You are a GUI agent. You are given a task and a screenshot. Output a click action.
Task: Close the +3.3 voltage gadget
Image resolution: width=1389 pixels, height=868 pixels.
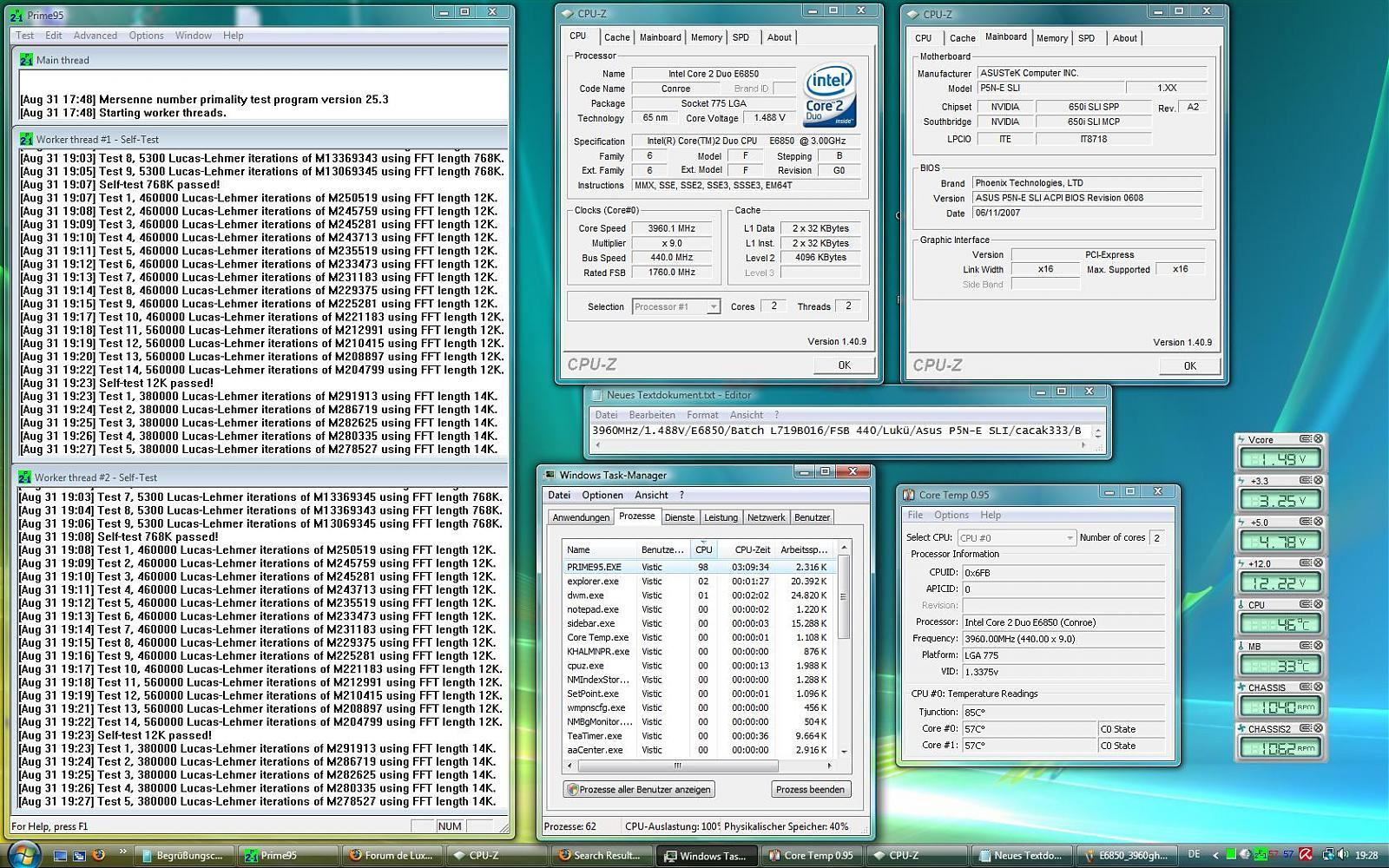click(x=1318, y=480)
